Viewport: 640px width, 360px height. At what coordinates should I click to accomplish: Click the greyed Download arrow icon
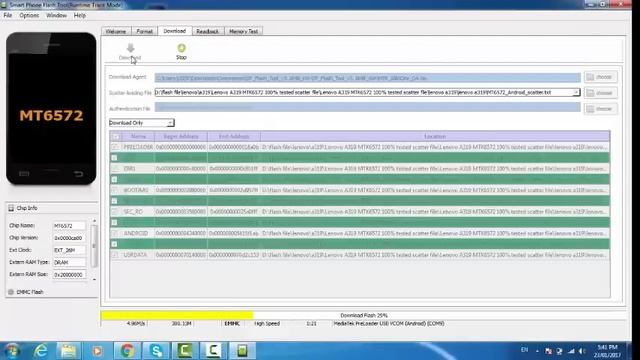[x=131, y=48]
